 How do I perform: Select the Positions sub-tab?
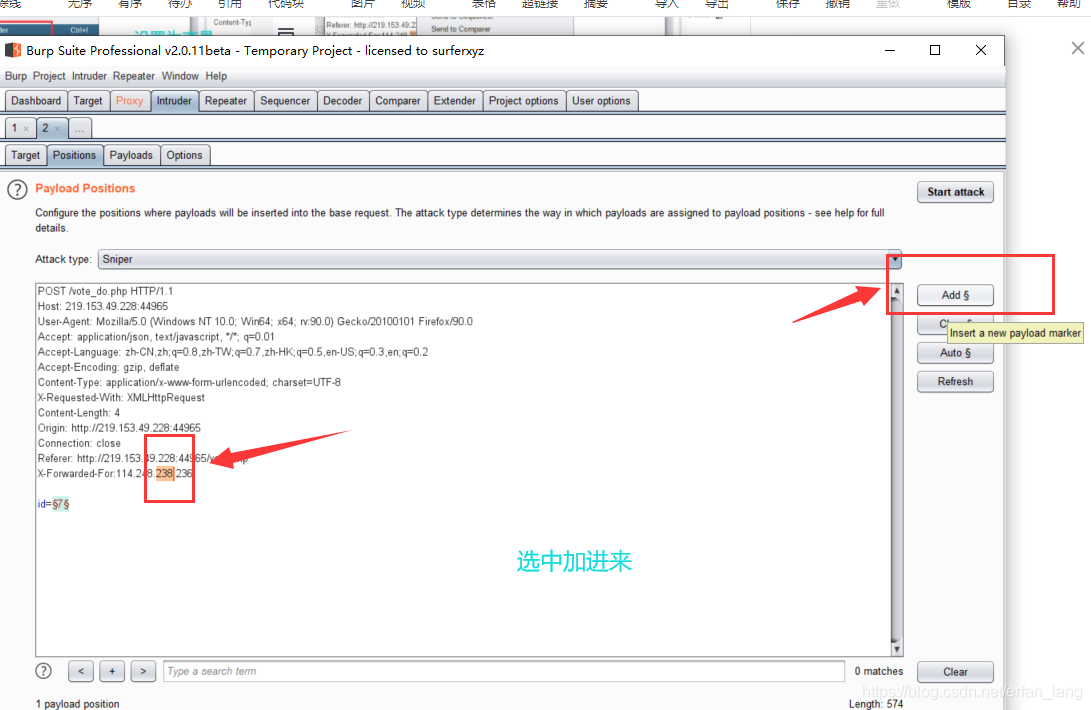click(74, 155)
